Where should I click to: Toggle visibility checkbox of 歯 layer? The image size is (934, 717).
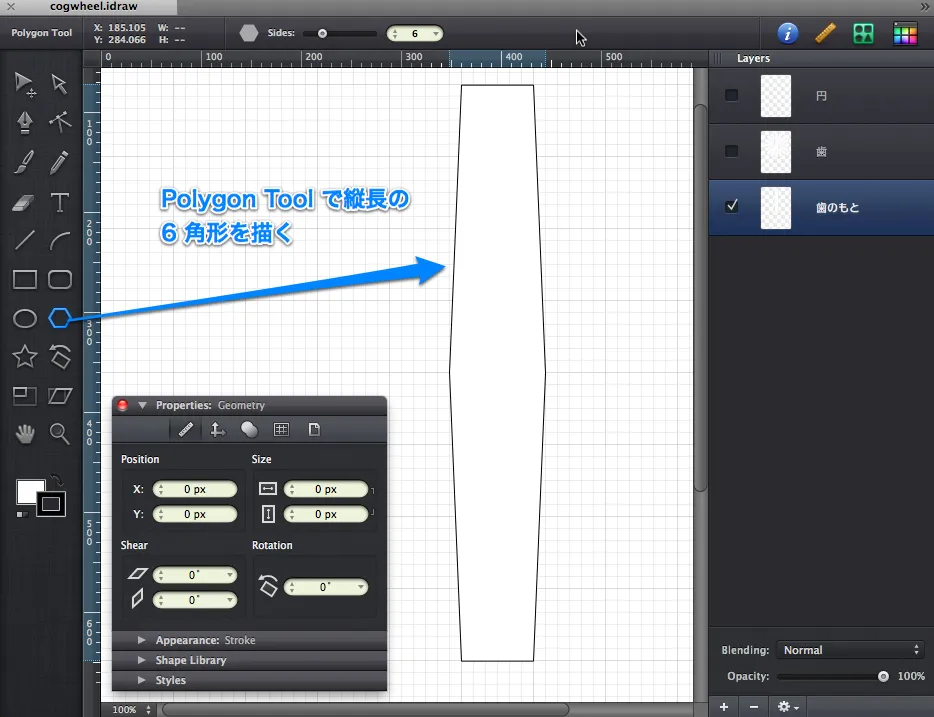[732, 151]
